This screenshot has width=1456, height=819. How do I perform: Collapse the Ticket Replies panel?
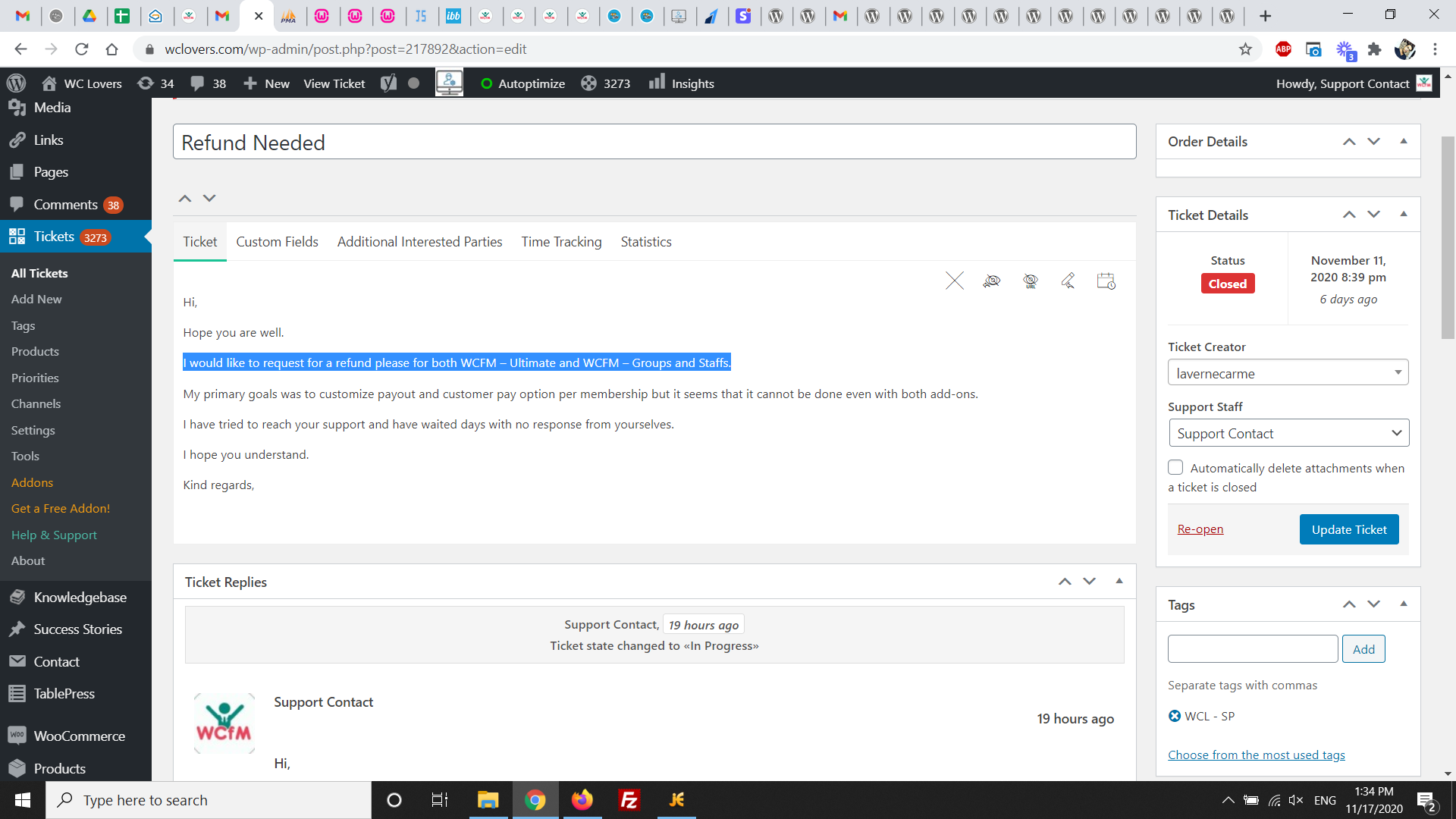[x=1119, y=582]
